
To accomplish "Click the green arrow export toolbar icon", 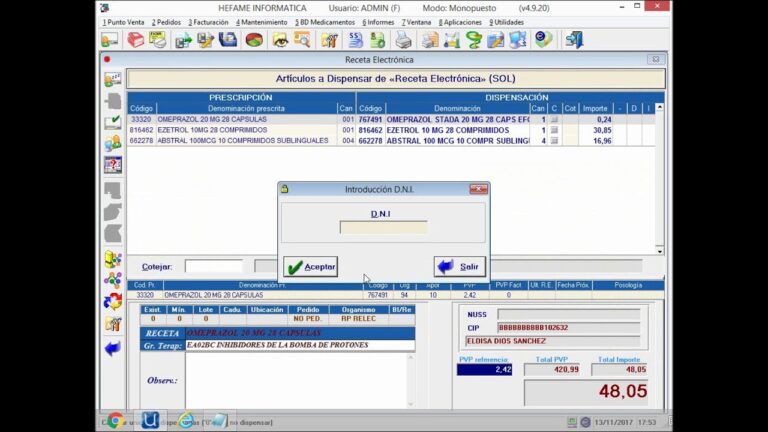I will tap(183, 40).
